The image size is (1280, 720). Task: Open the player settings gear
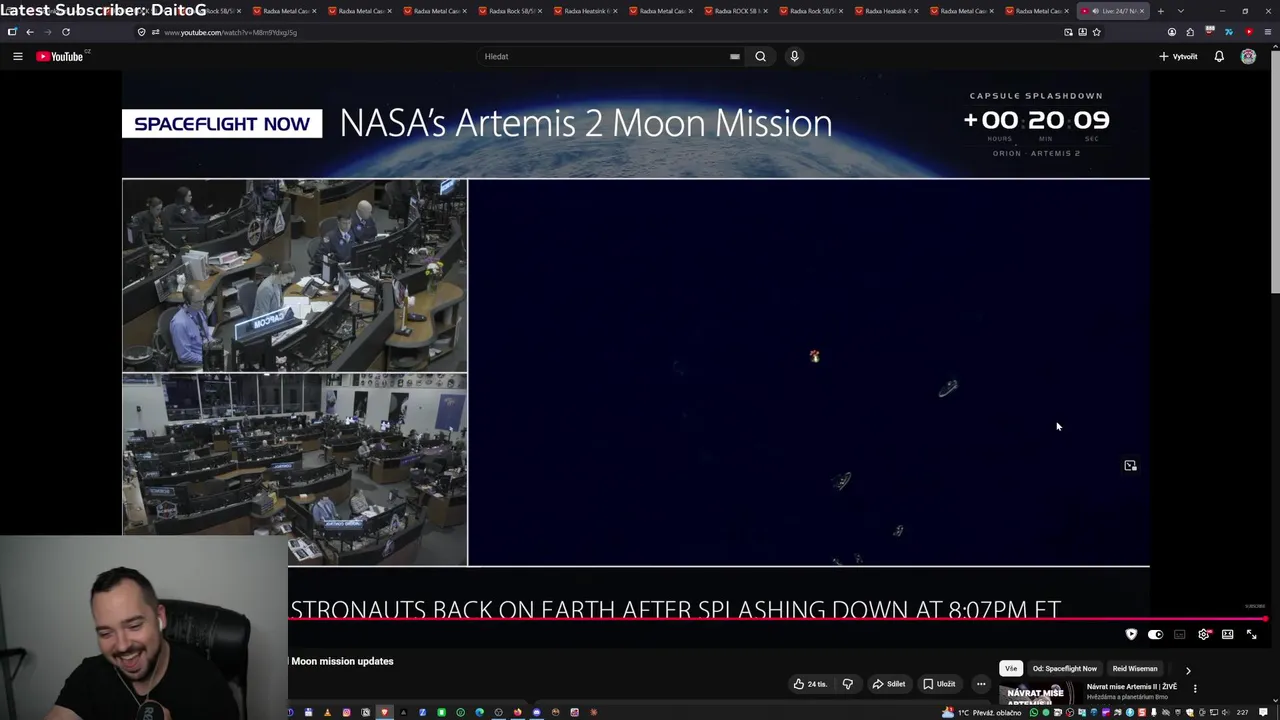coord(1203,634)
